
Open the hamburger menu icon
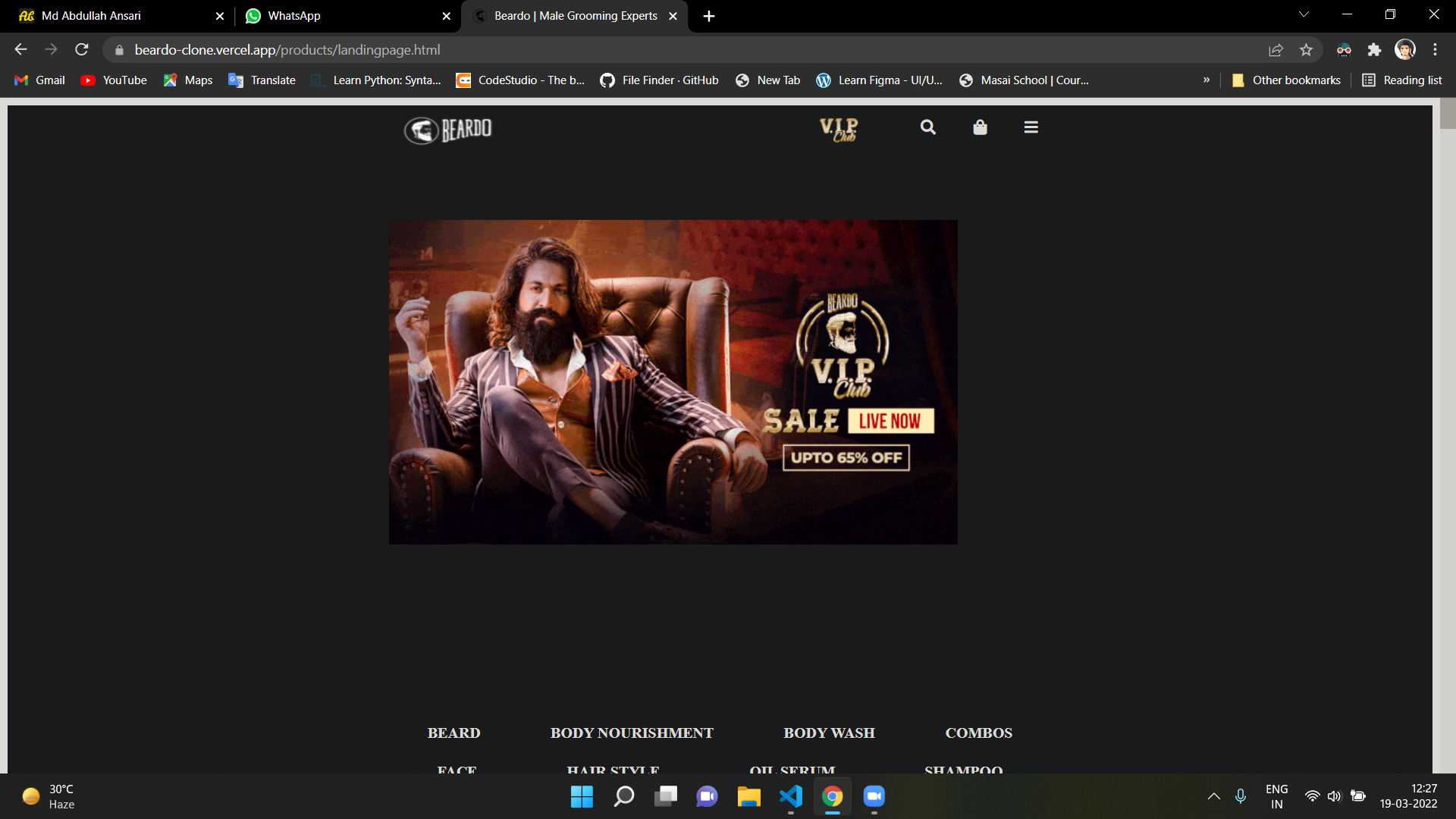pos(1031,127)
